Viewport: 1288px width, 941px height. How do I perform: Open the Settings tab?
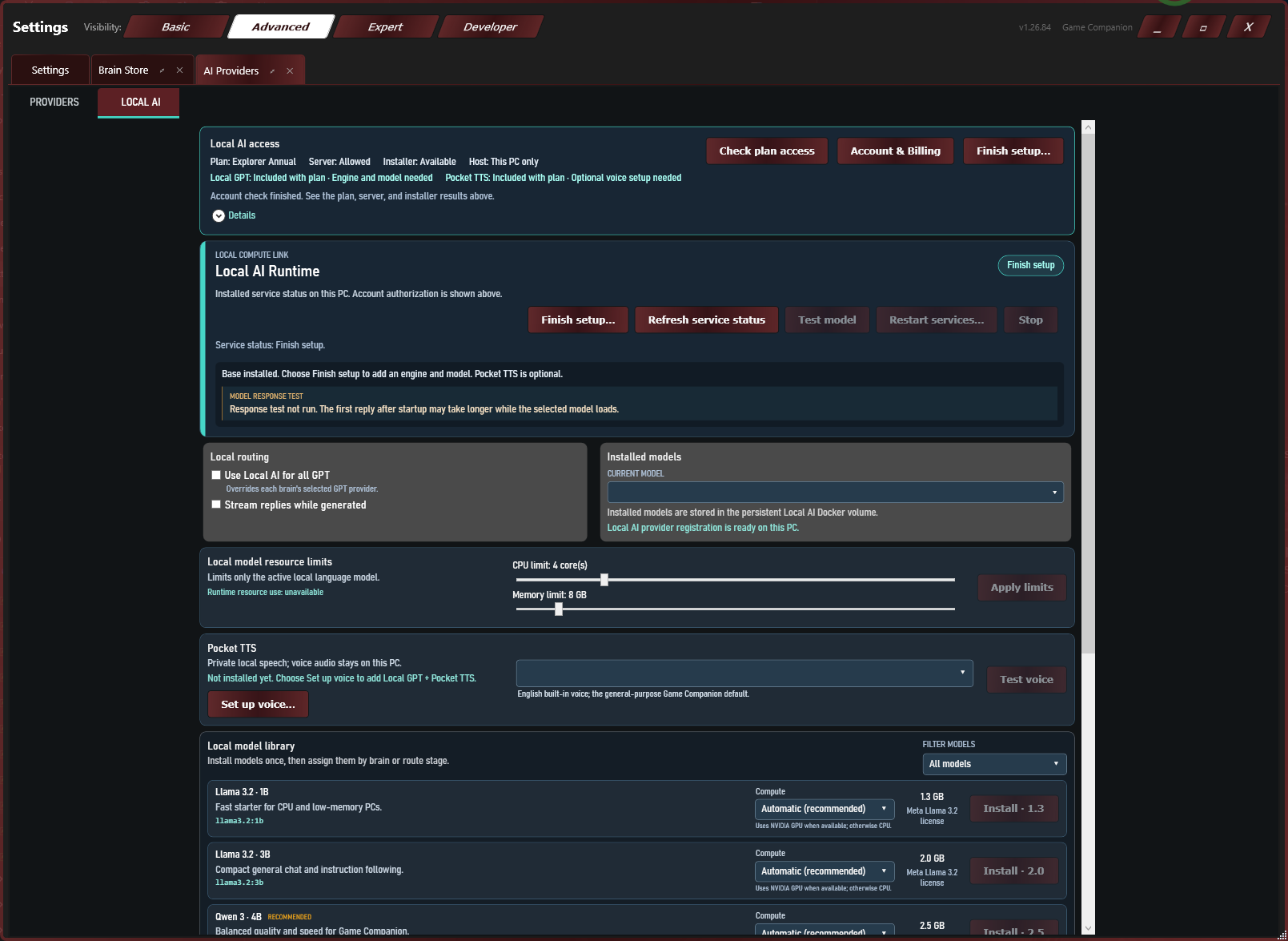50,70
